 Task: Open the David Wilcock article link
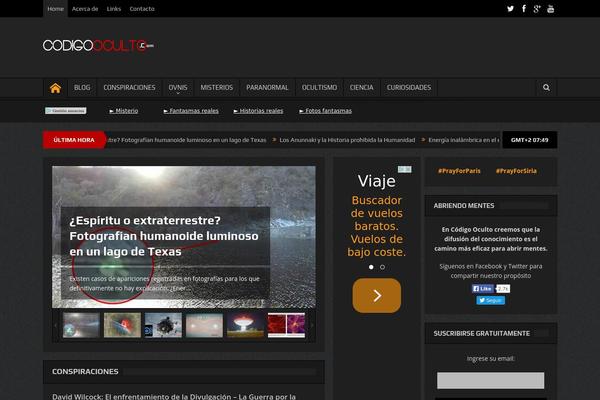(174, 397)
